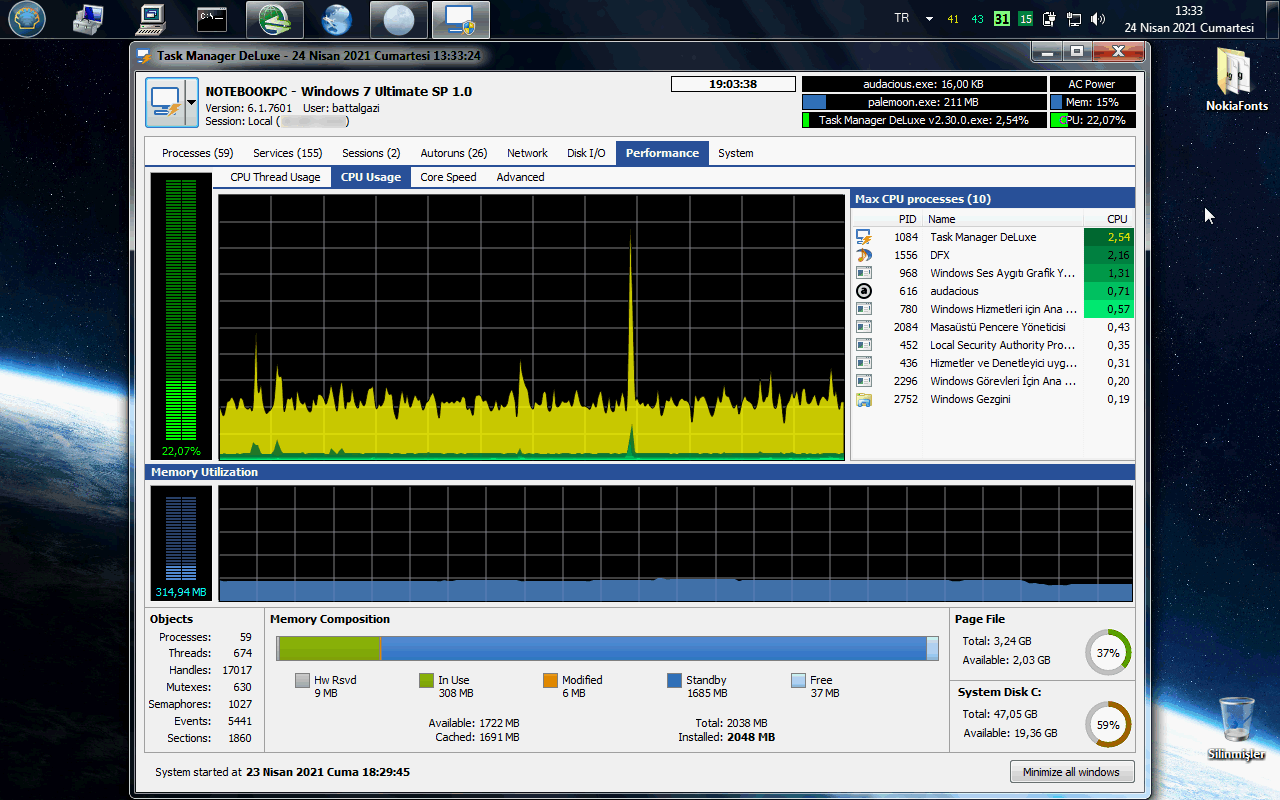Select the Performance tab
Image resolution: width=1280 pixels, height=800 pixels.
(662, 153)
